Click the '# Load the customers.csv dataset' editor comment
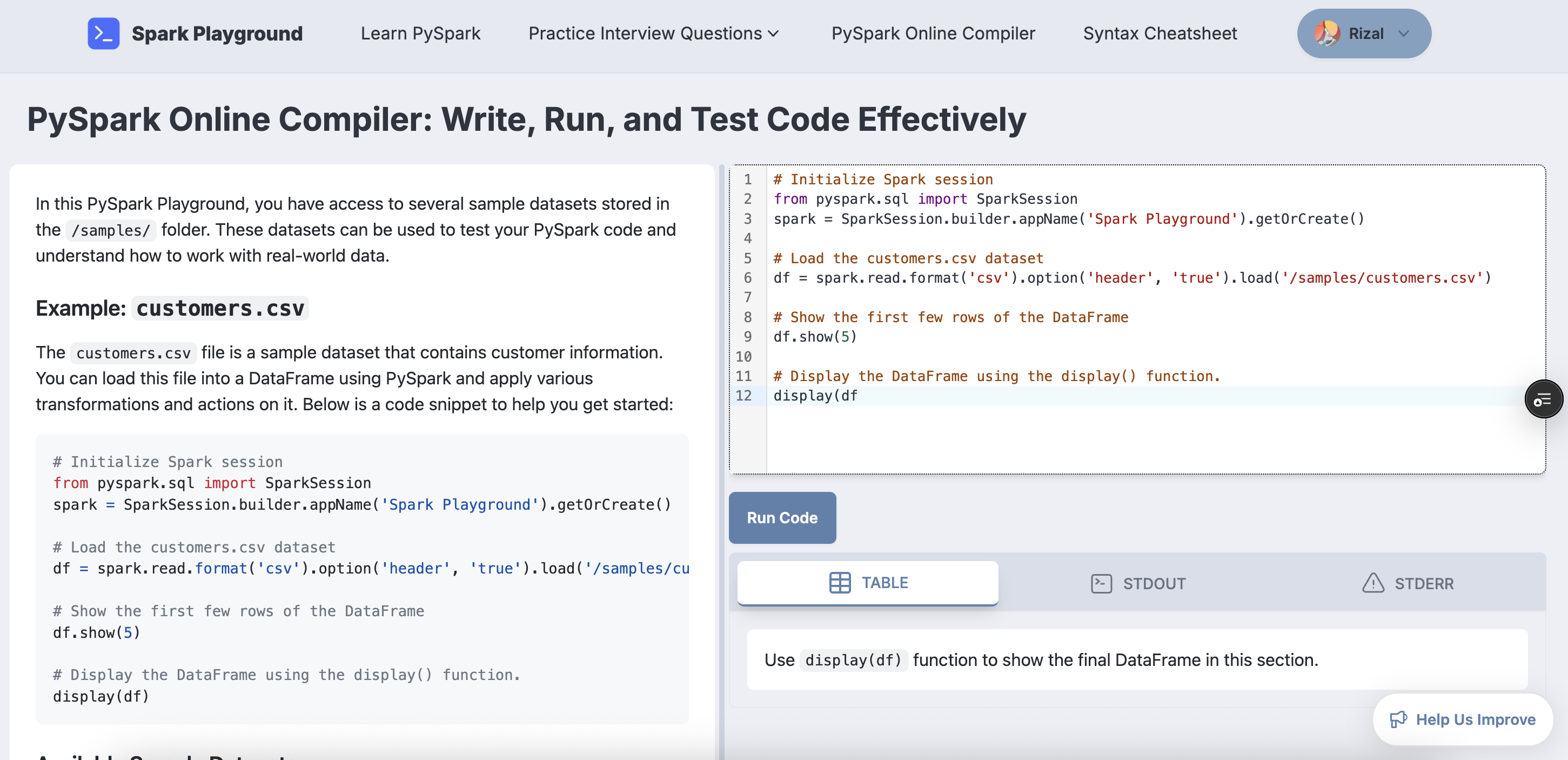Screen dimensions: 1568x760 [908, 258]
